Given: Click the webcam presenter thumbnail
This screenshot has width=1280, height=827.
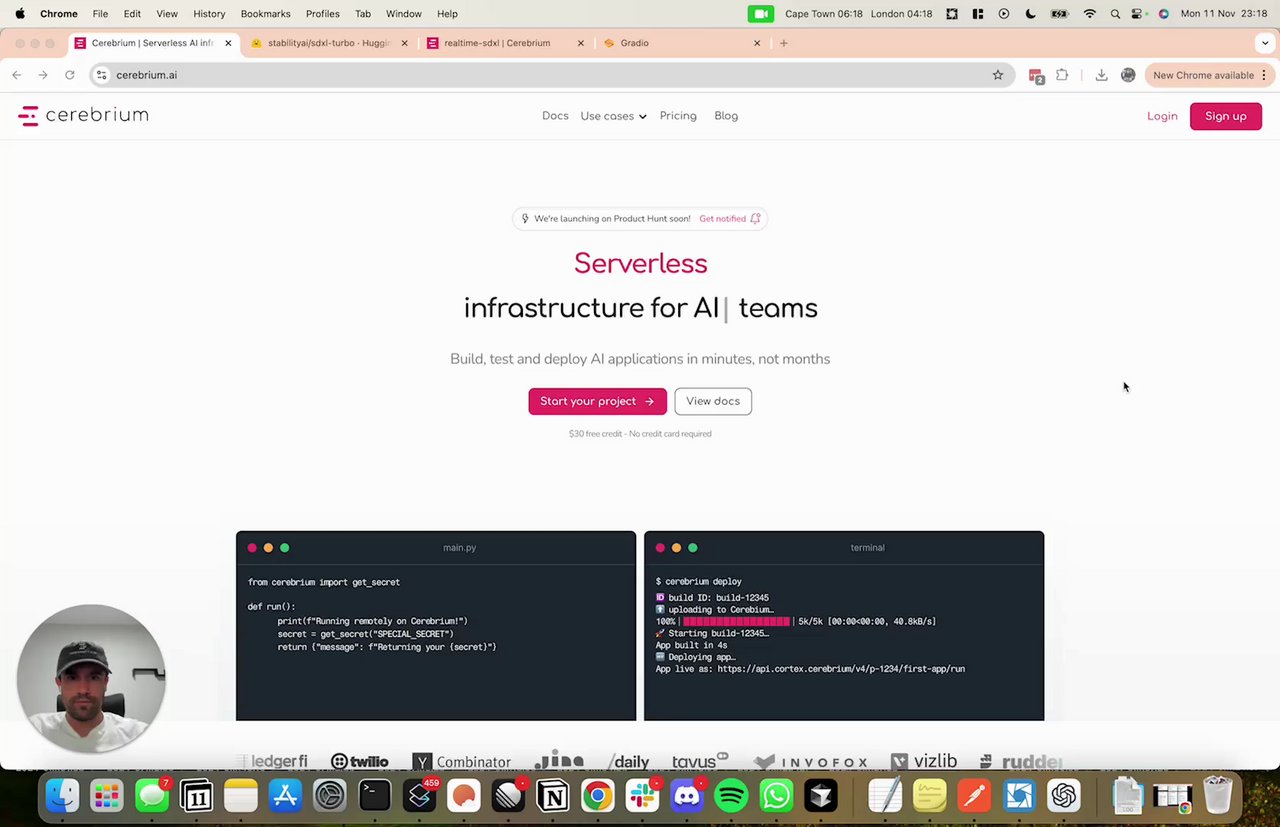Looking at the screenshot, I should coord(91,678).
